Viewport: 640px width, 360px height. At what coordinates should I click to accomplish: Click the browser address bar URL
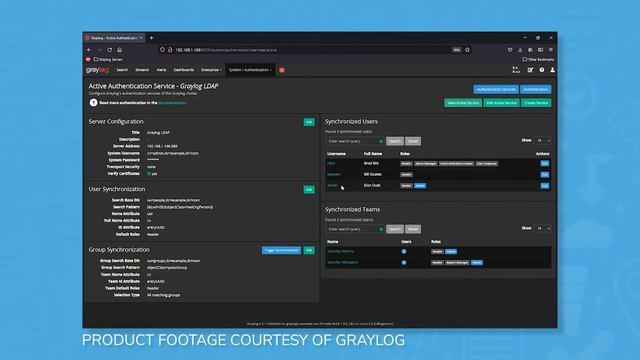pos(226,50)
